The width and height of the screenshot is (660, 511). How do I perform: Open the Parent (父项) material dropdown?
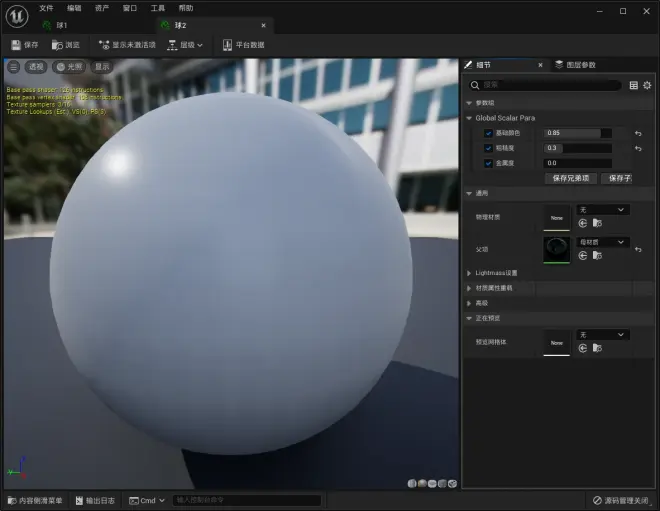coord(602,242)
